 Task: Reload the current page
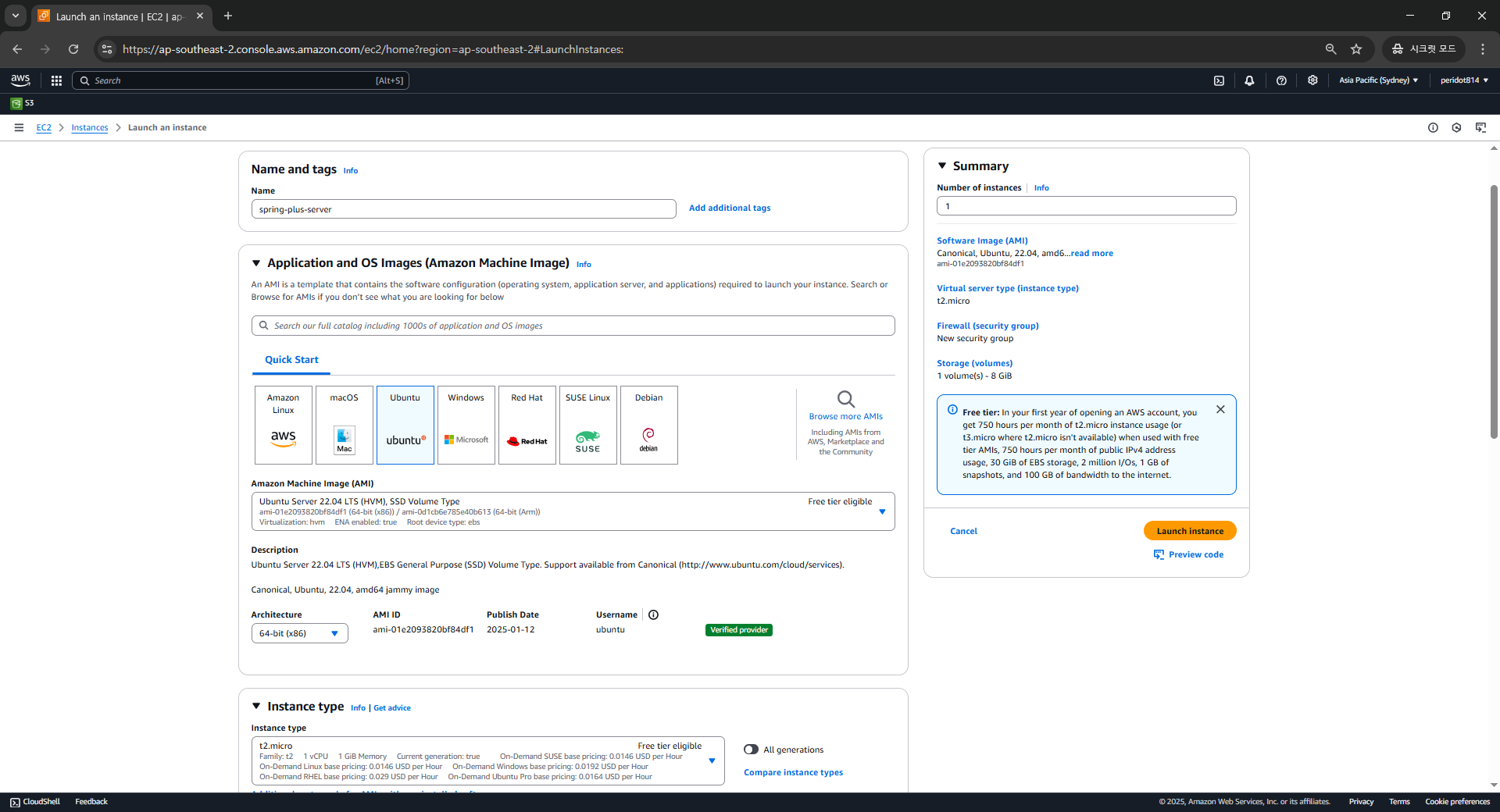coord(73,49)
